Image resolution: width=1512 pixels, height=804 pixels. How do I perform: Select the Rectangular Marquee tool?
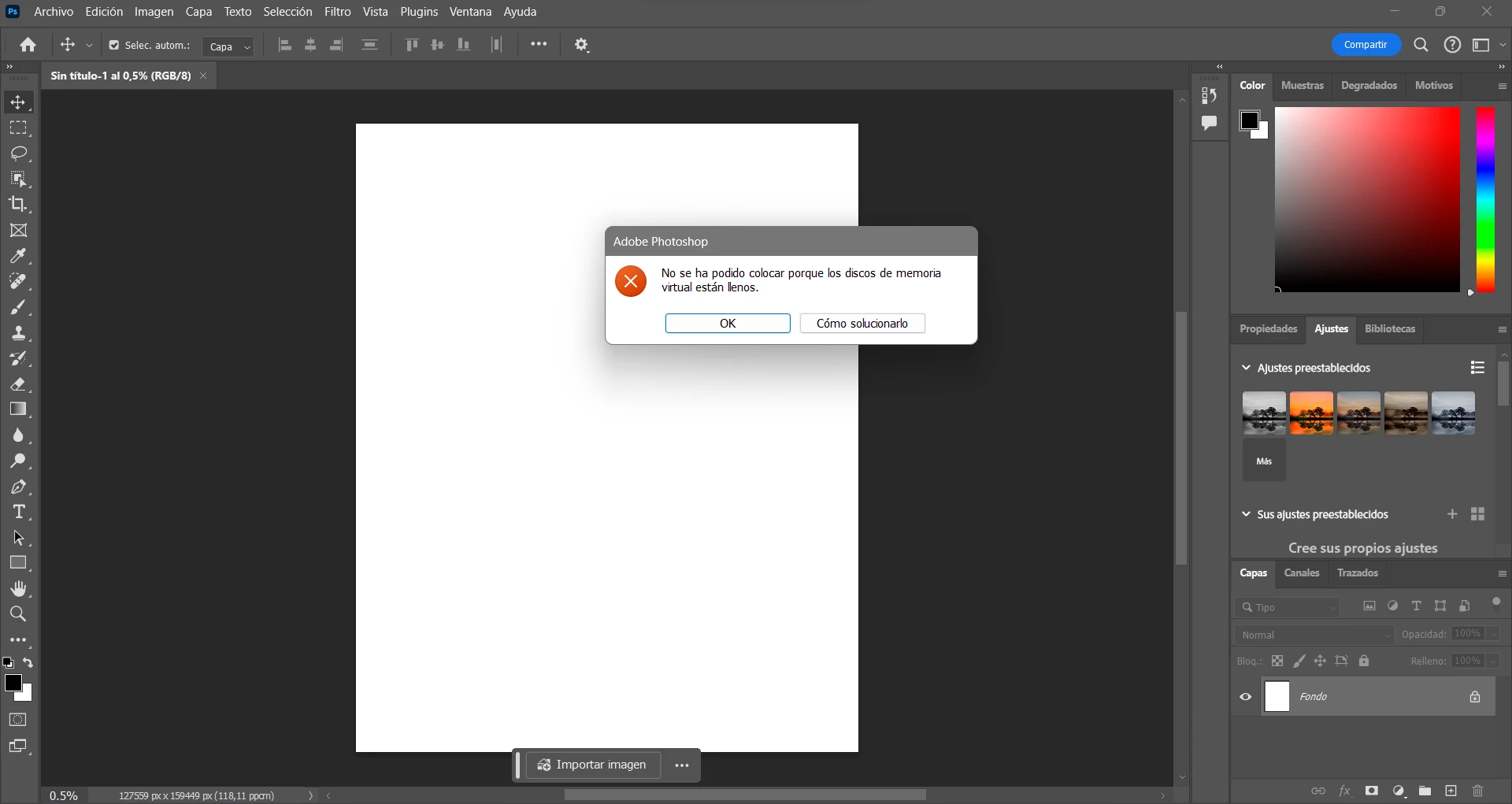pyautogui.click(x=18, y=128)
